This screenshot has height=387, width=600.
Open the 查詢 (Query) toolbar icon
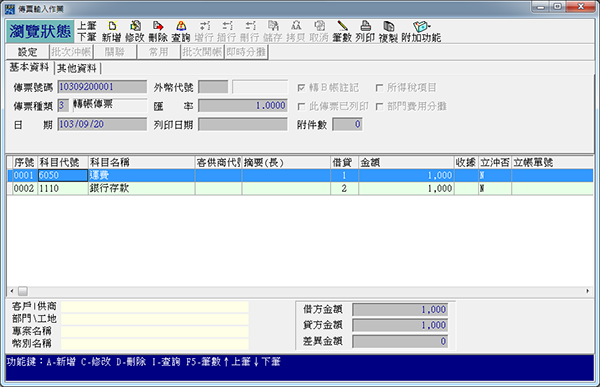click(x=181, y=31)
